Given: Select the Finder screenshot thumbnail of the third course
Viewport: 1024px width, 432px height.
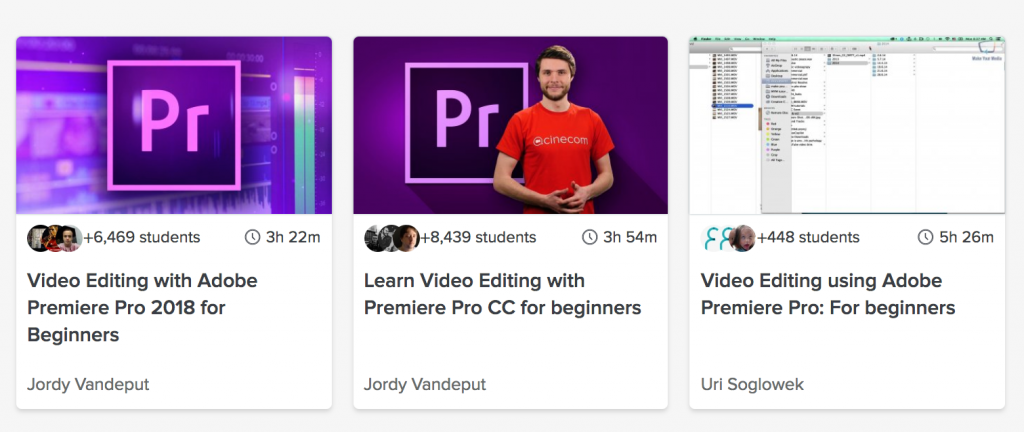Looking at the screenshot, I should click(846, 125).
